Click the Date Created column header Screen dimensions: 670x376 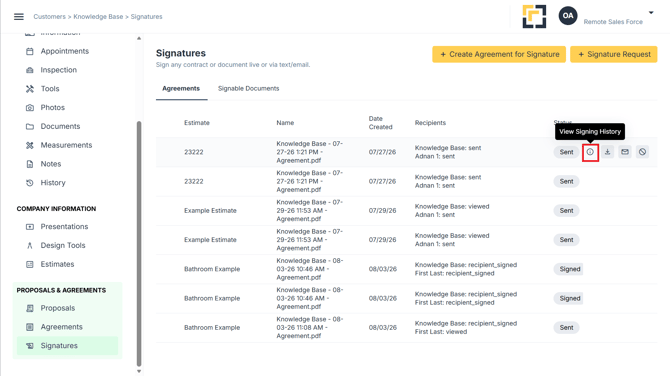pyautogui.click(x=380, y=123)
